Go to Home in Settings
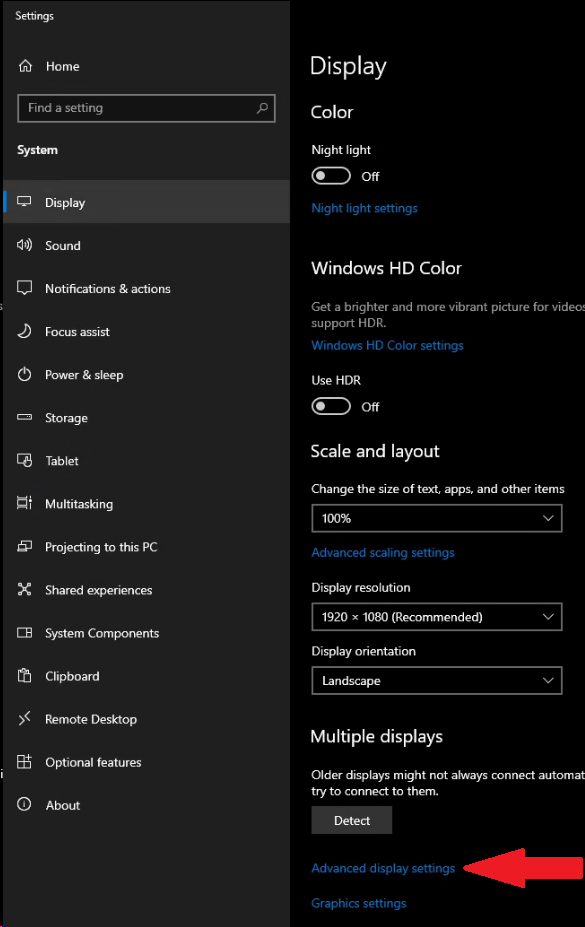Image resolution: width=585 pixels, height=927 pixels. coord(147,66)
